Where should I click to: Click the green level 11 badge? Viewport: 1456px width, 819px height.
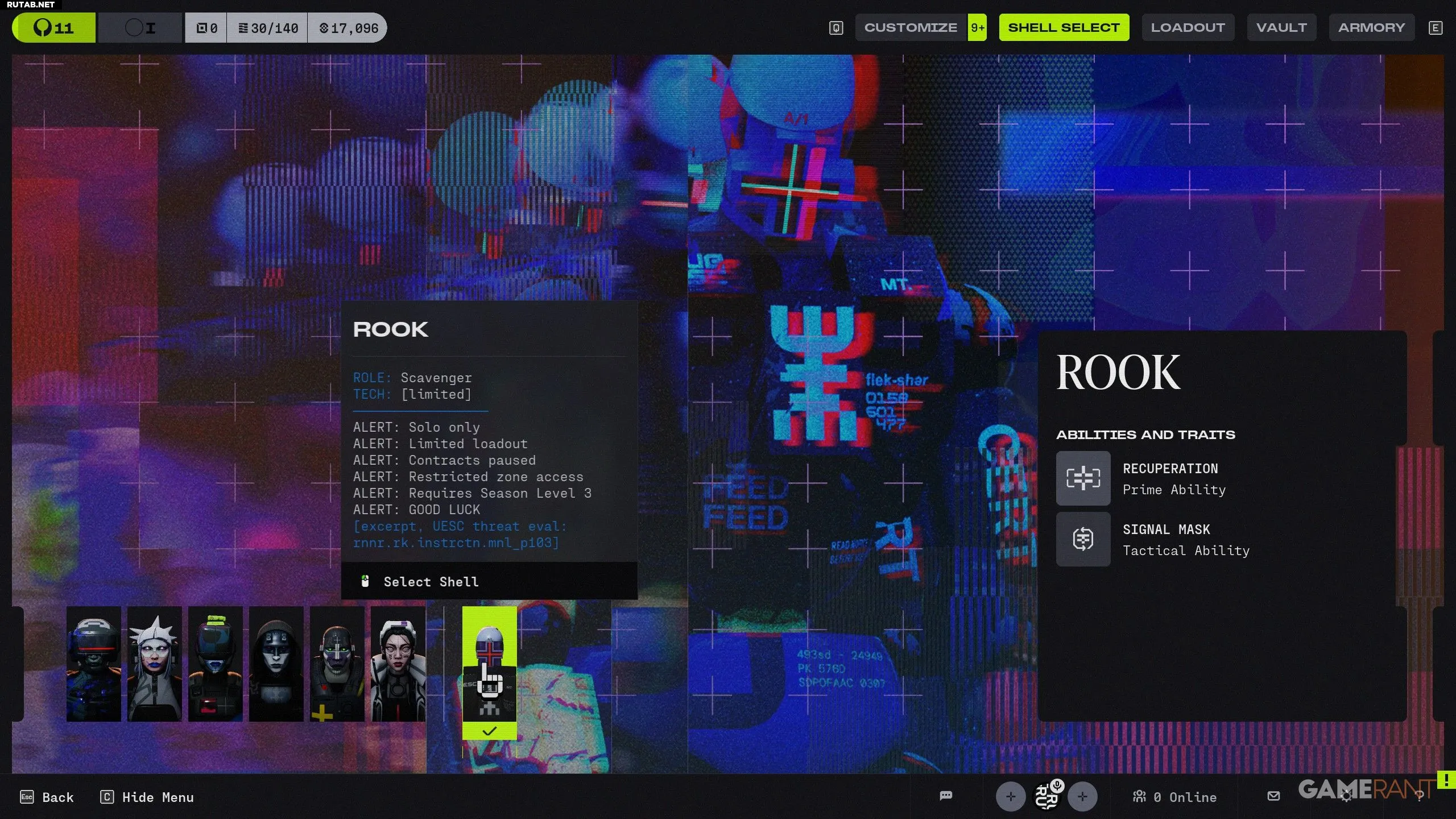click(x=54, y=28)
